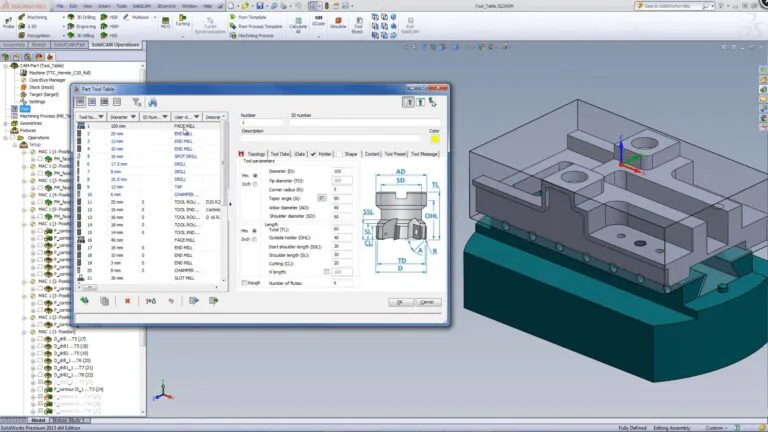Open the Tool Number column filter dropdown
This screenshot has height=432, width=768.
[103, 116]
